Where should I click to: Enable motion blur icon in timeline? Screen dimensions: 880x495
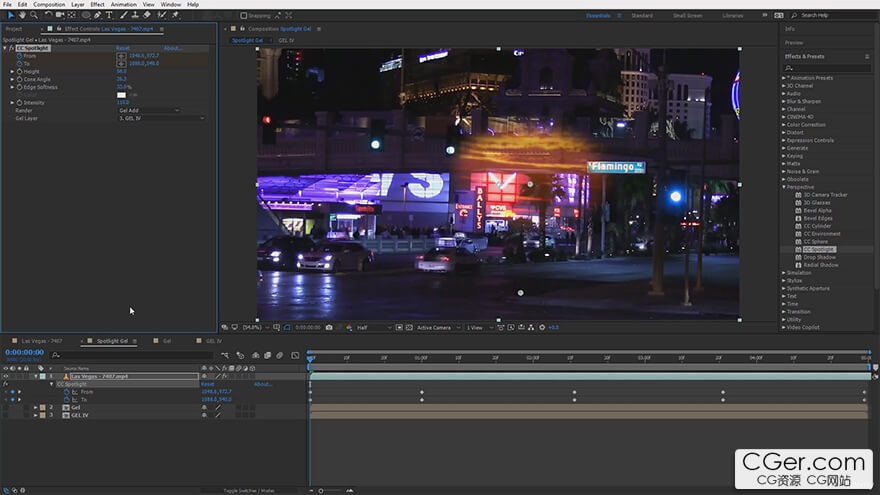pos(280,355)
